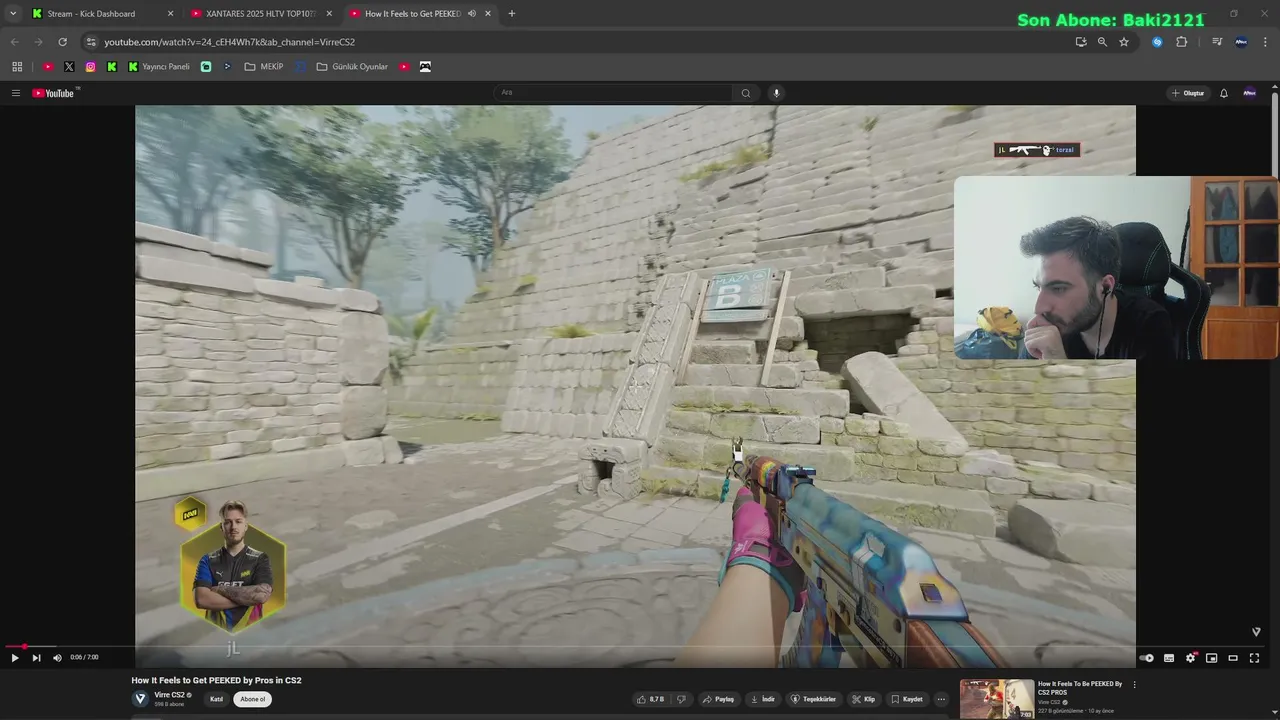Open the blue Shazam extension
The height and width of the screenshot is (720, 1280).
[x=1157, y=42]
